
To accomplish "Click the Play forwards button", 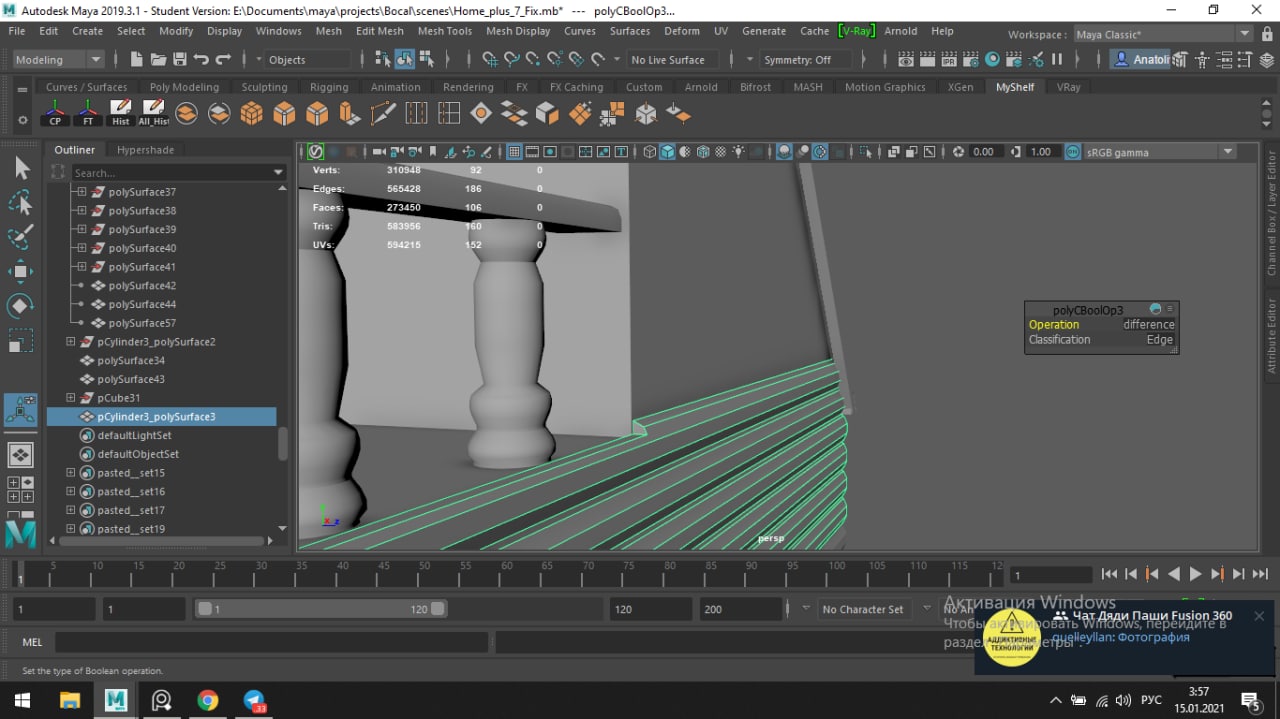I will coord(1195,574).
